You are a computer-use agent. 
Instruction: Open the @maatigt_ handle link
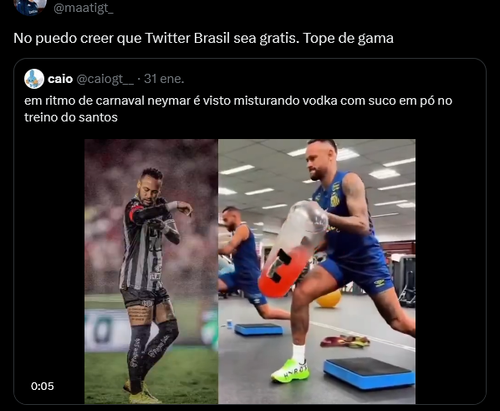pyautogui.click(x=83, y=8)
